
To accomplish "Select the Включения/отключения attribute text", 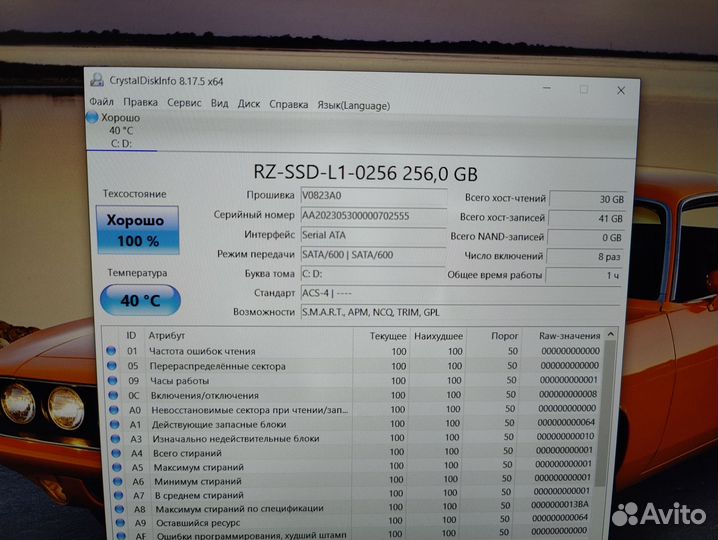I will click(x=205, y=395).
